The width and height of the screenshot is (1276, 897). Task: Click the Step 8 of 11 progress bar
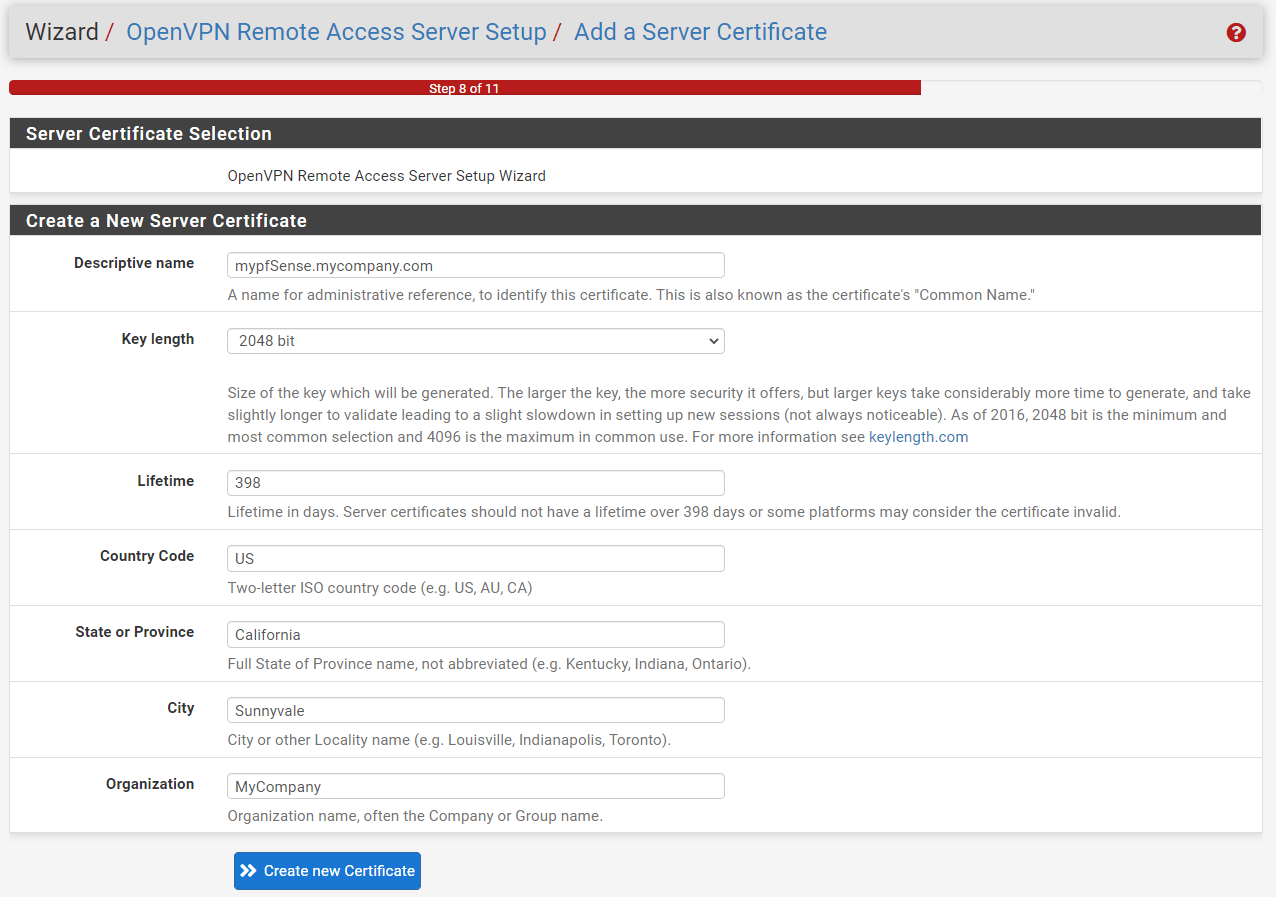464,87
